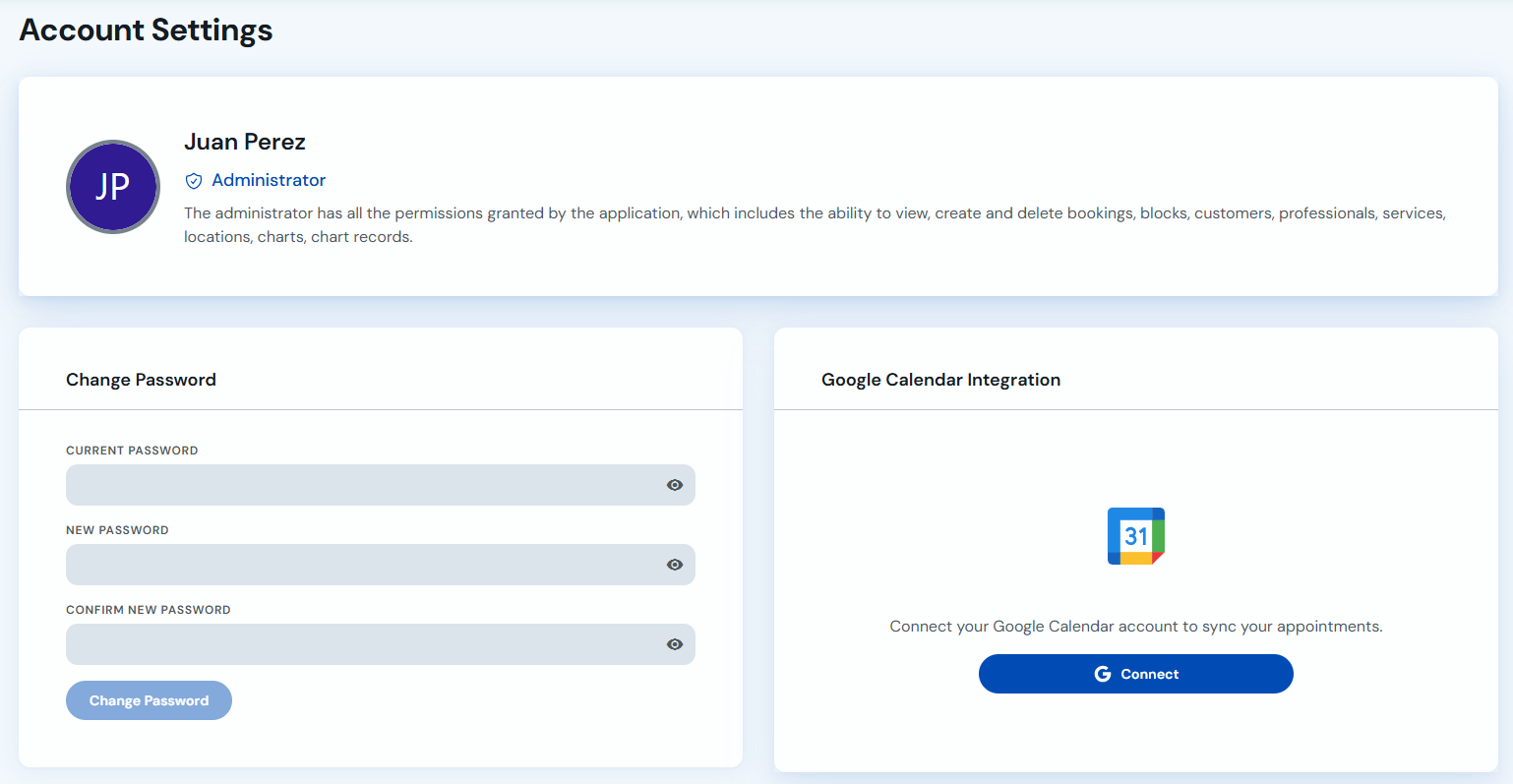Viewport: 1513px width, 784px height.
Task: Click the Administrator shield icon
Action: [x=194, y=181]
